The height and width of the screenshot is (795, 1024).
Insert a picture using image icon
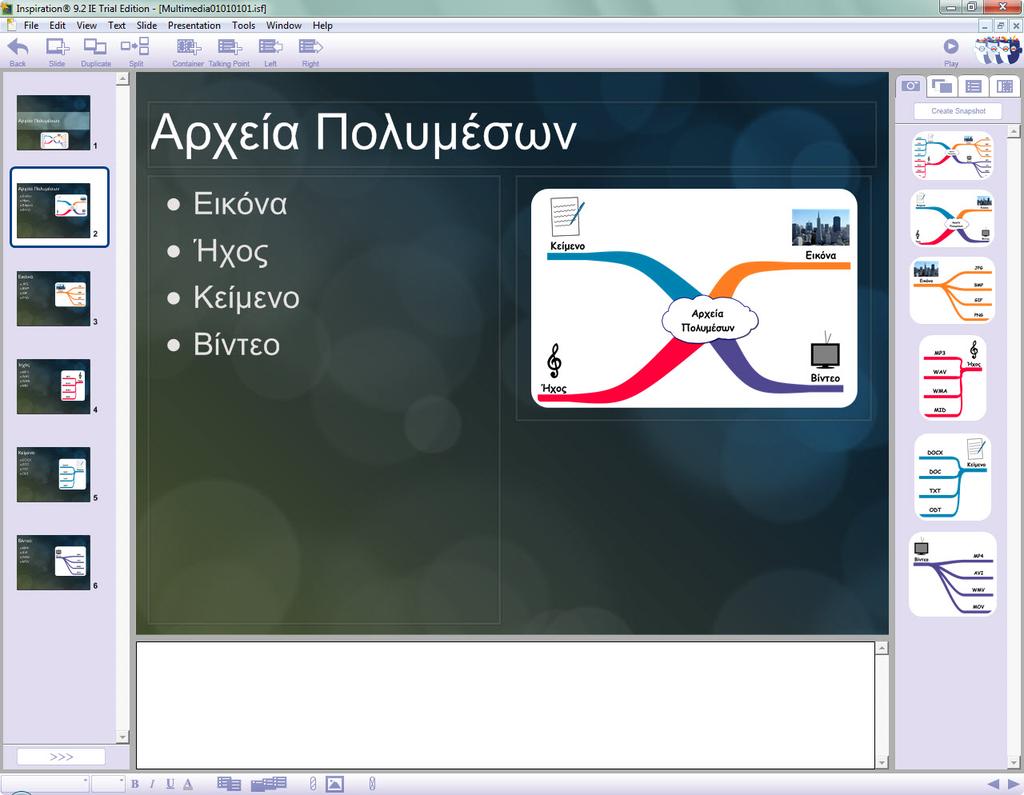click(334, 784)
